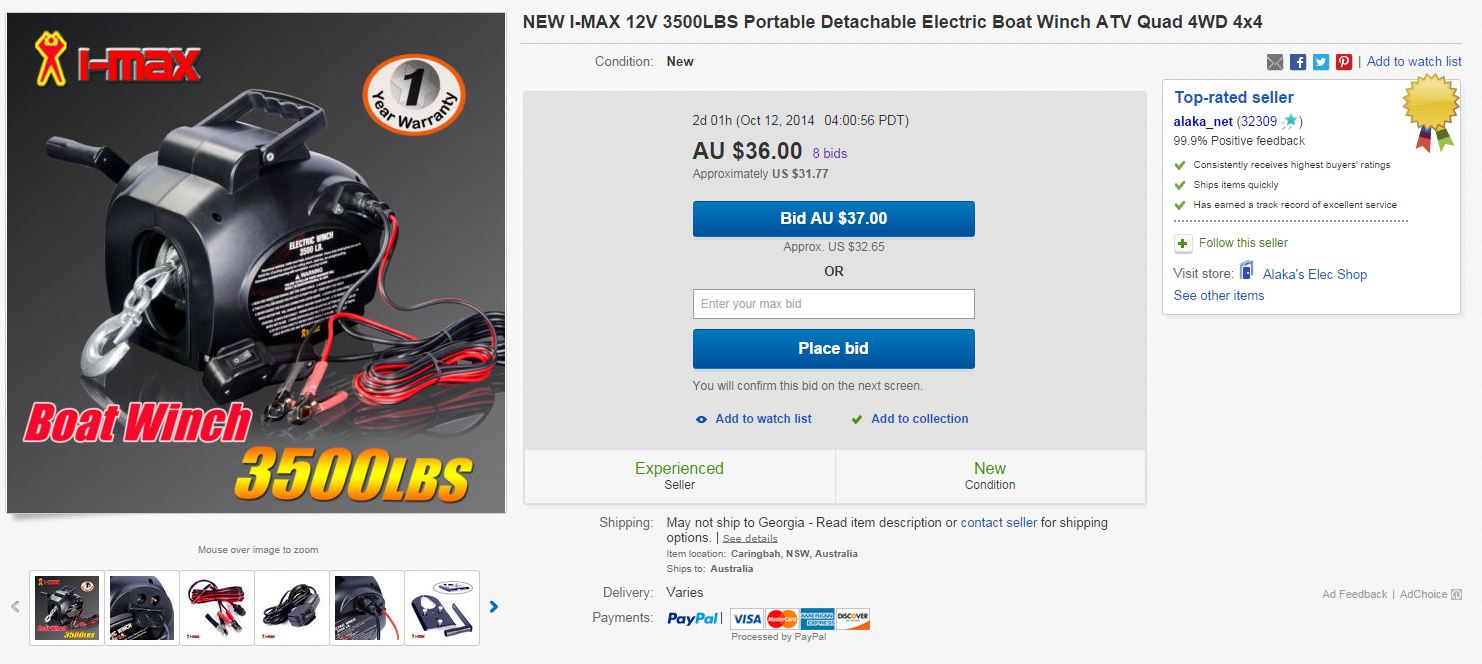Open shipping 'See details' link
The height and width of the screenshot is (664, 1482).
(x=750, y=538)
